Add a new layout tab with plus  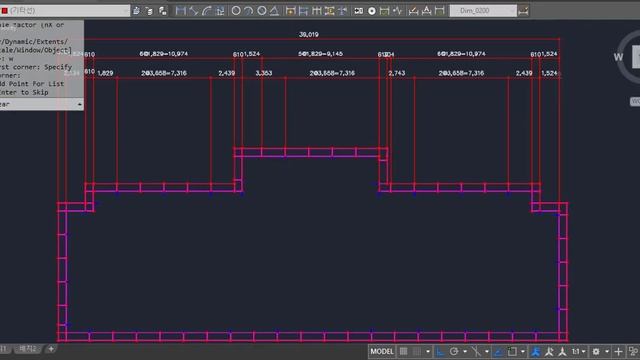[x=51, y=349]
